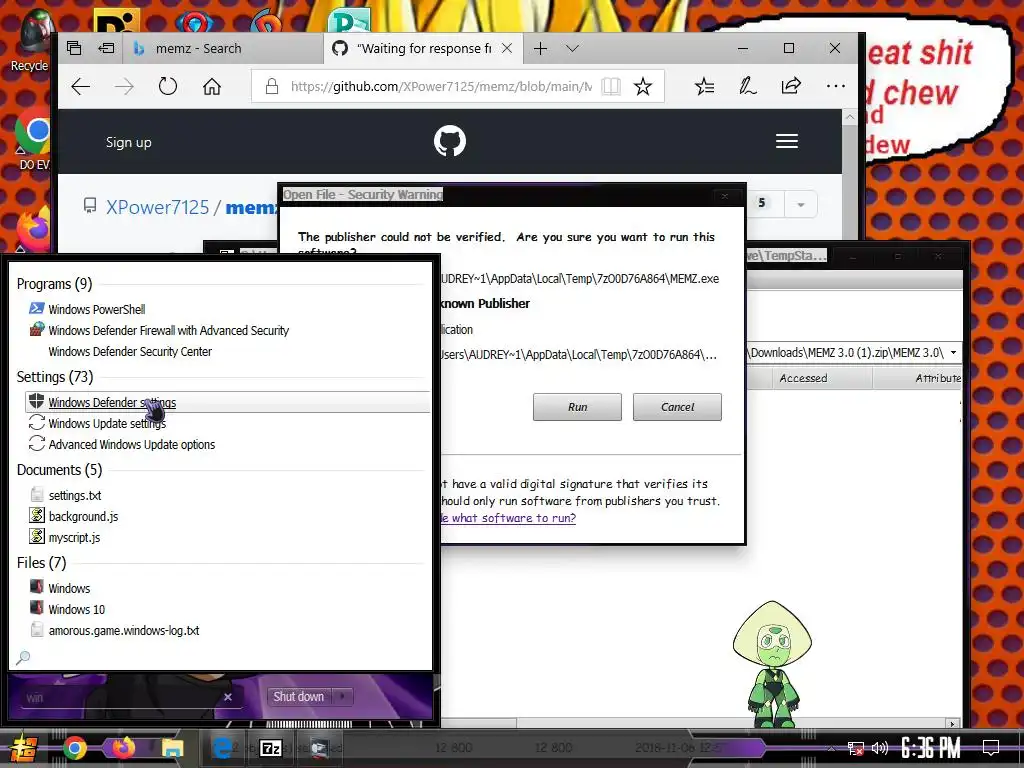Go back using Edge's back arrow

80,86
